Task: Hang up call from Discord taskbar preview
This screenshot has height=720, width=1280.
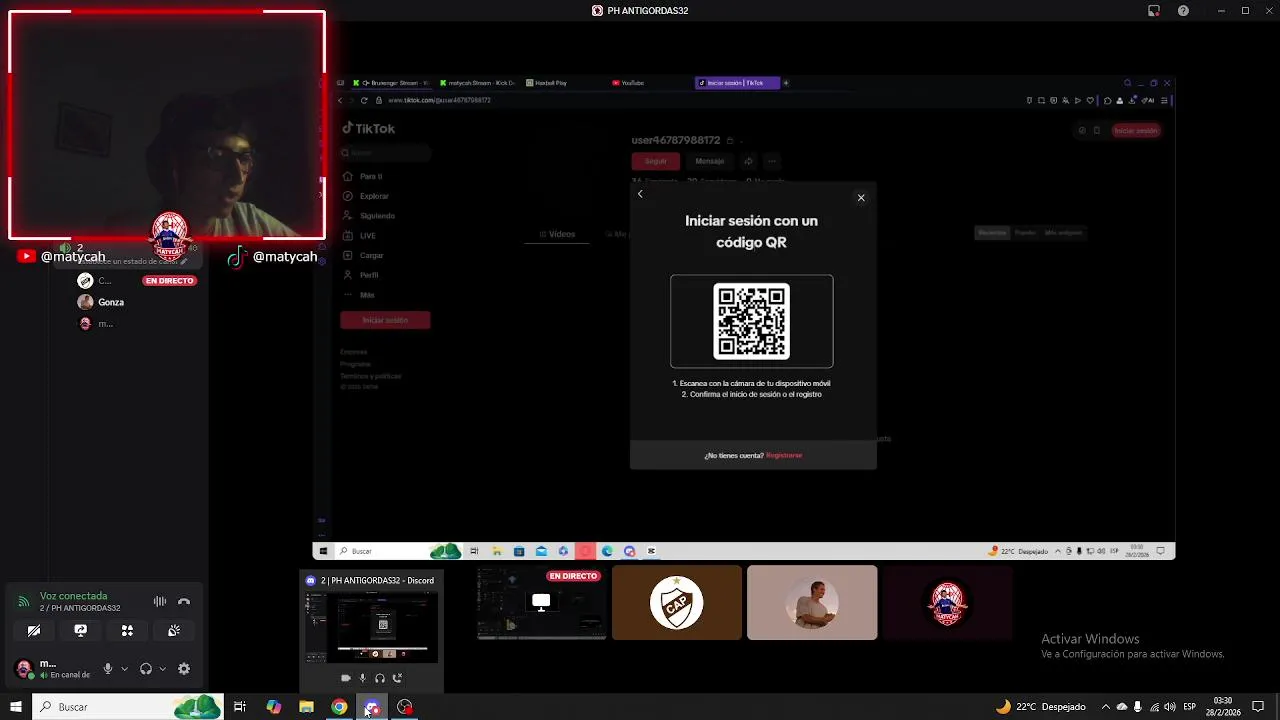Action: pyautogui.click(x=397, y=678)
